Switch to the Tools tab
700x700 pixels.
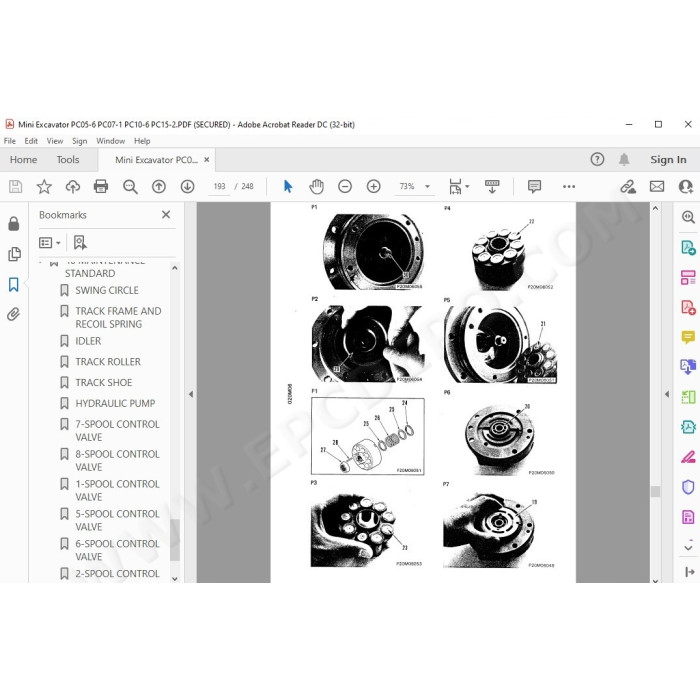(68, 160)
